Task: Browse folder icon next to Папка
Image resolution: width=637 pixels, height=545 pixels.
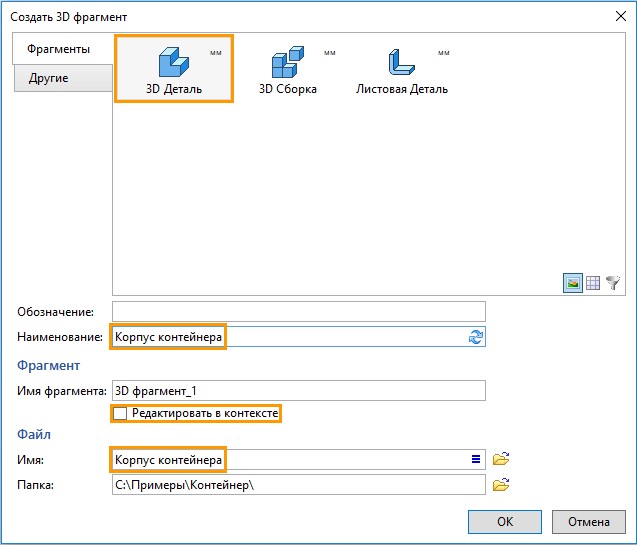Action: (x=501, y=484)
